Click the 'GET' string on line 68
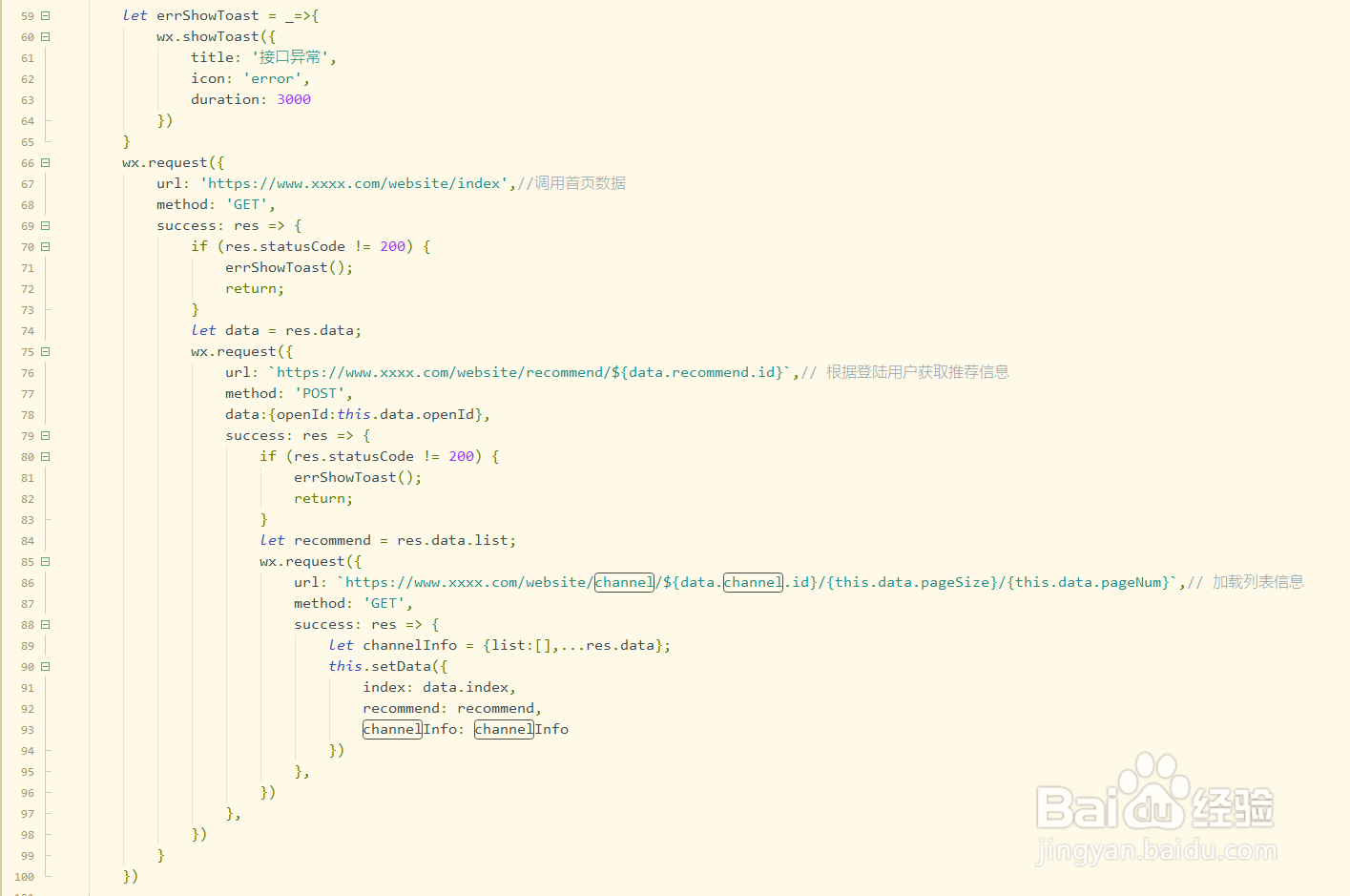1350x896 pixels. point(246,205)
